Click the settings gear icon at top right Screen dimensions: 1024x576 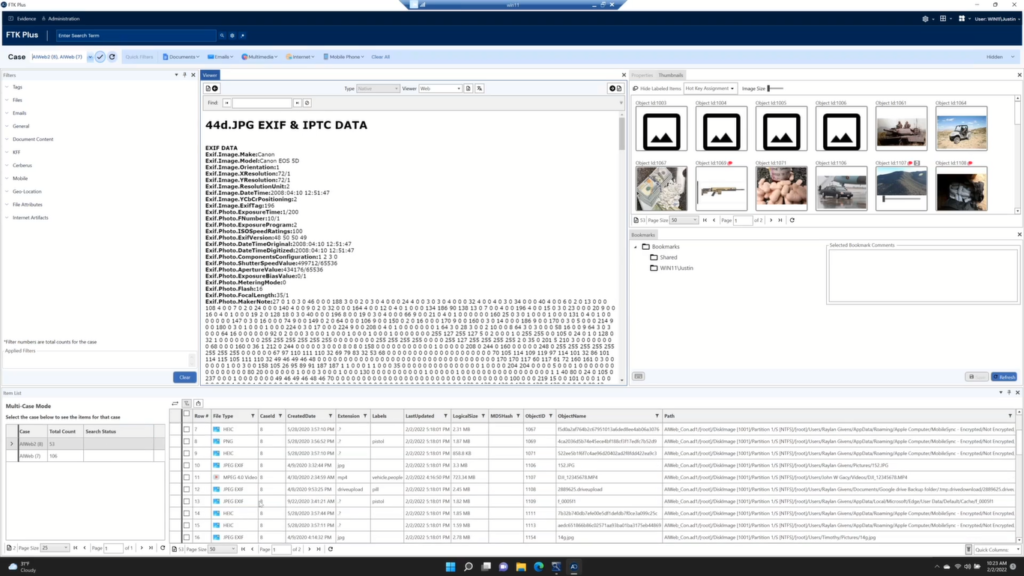coord(925,19)
